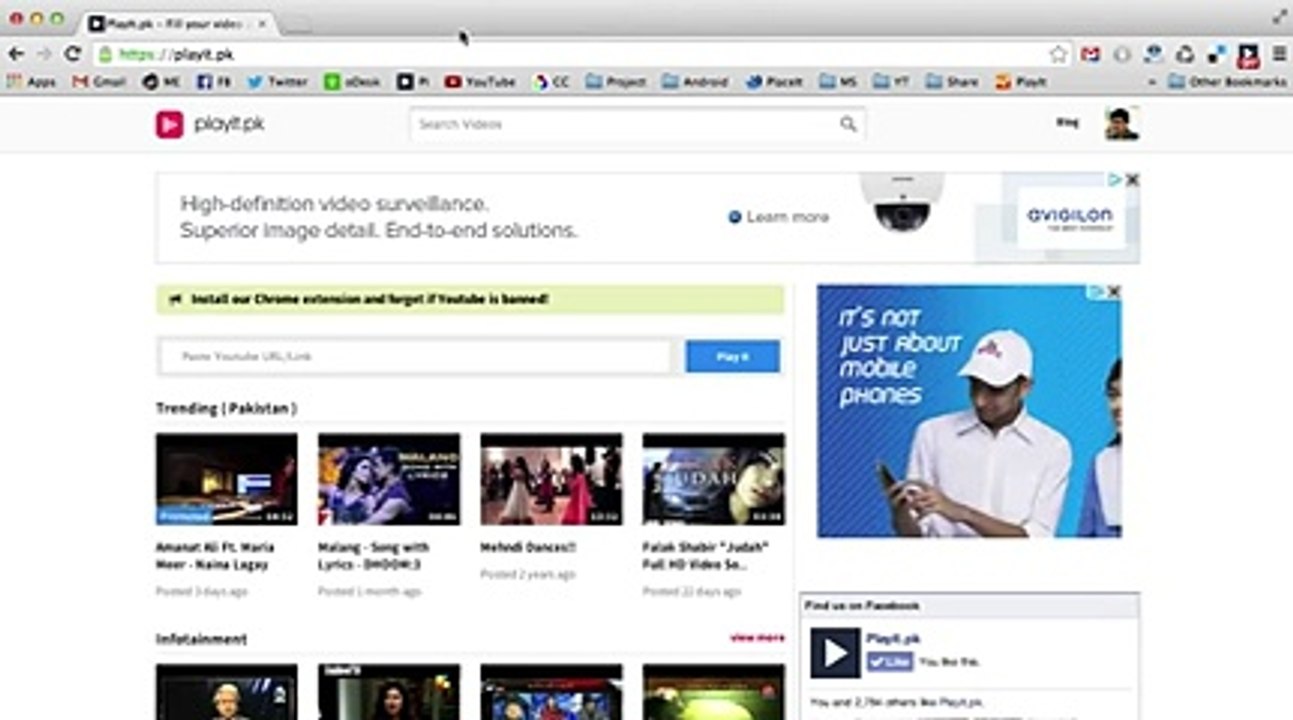Image resolution: width=1293 pixels, height=720 pixels.
Task: Click Playit.pk Facebook page play icon
Action: tap(835, 653)
